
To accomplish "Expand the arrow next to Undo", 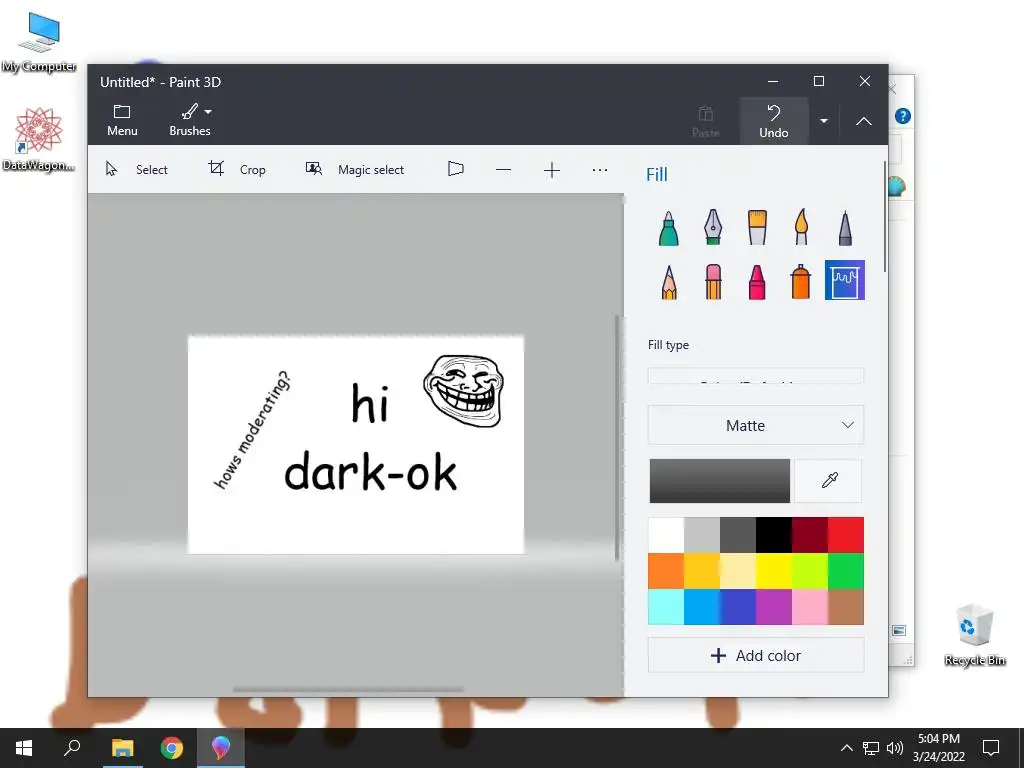I will pos(824,121).
